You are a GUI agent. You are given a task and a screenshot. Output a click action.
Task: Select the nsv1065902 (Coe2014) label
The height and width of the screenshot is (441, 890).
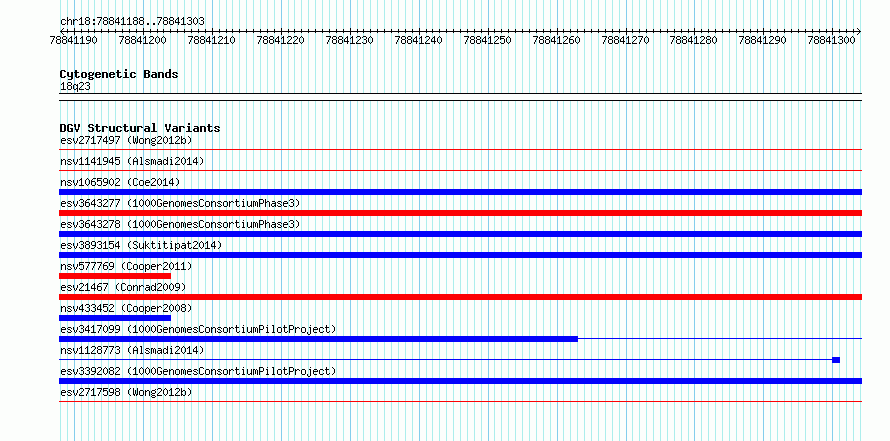(x=120, y=182)
